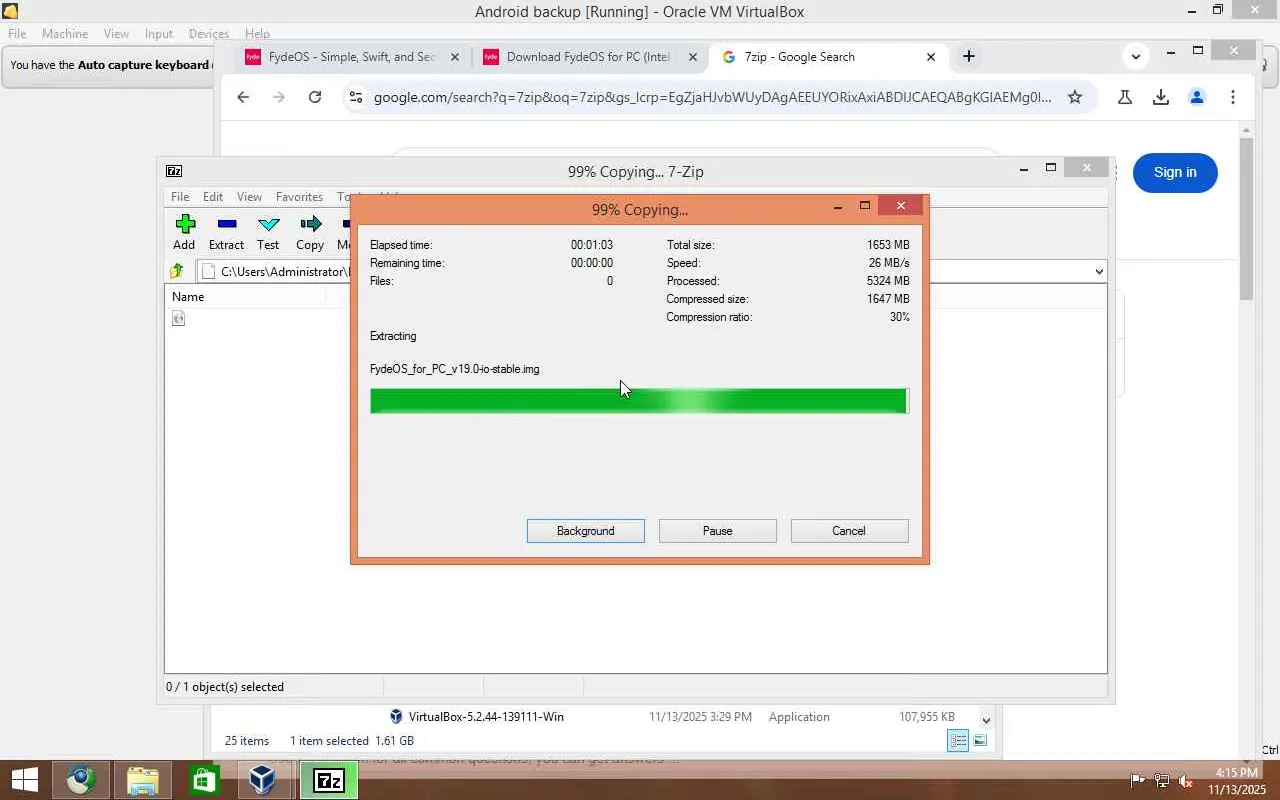
Task: Click the 7z icon in the 7-Zip title bar
Action: [x=174, y=171]
